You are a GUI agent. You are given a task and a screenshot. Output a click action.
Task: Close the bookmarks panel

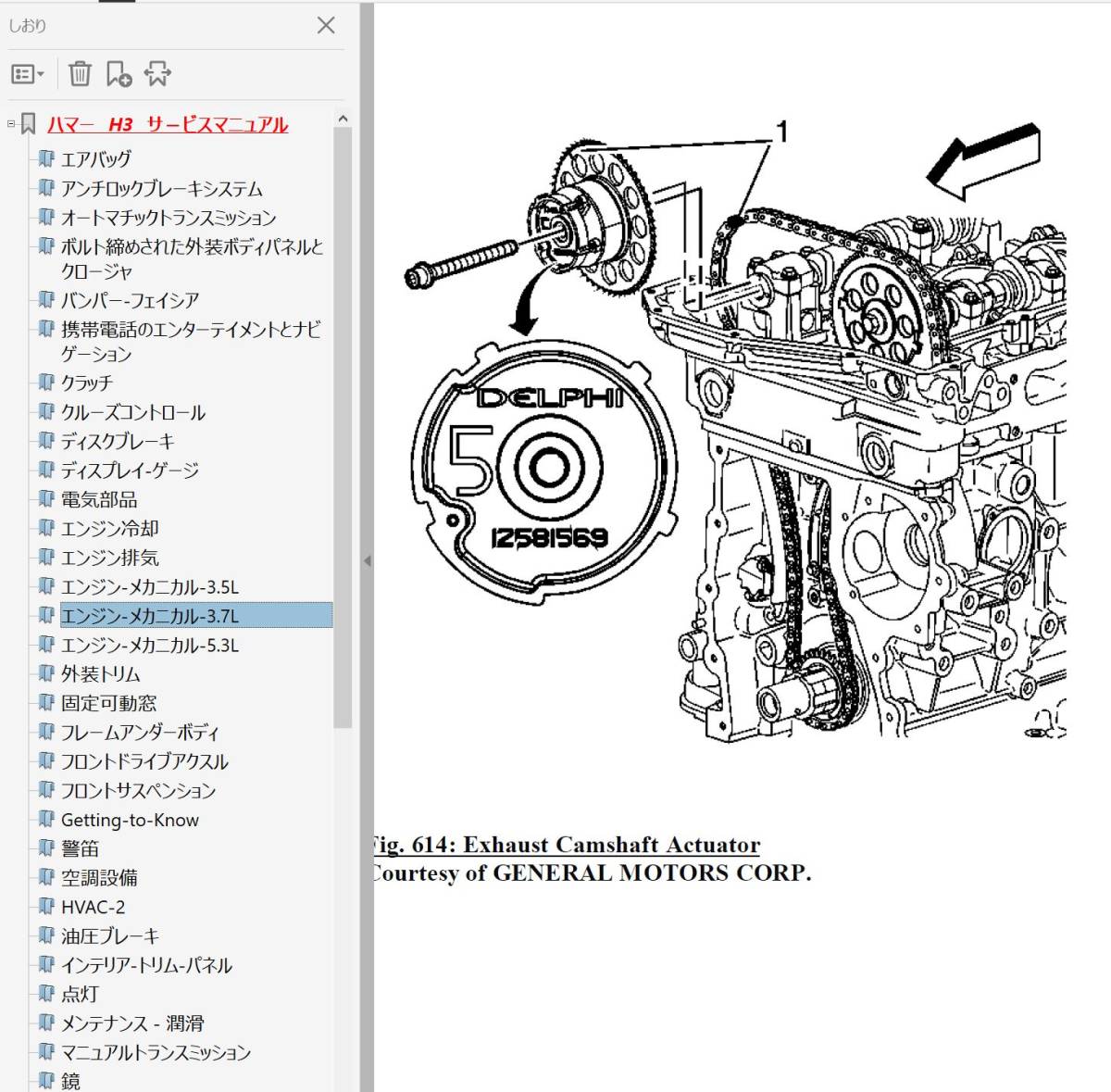[x=326, y=25]
